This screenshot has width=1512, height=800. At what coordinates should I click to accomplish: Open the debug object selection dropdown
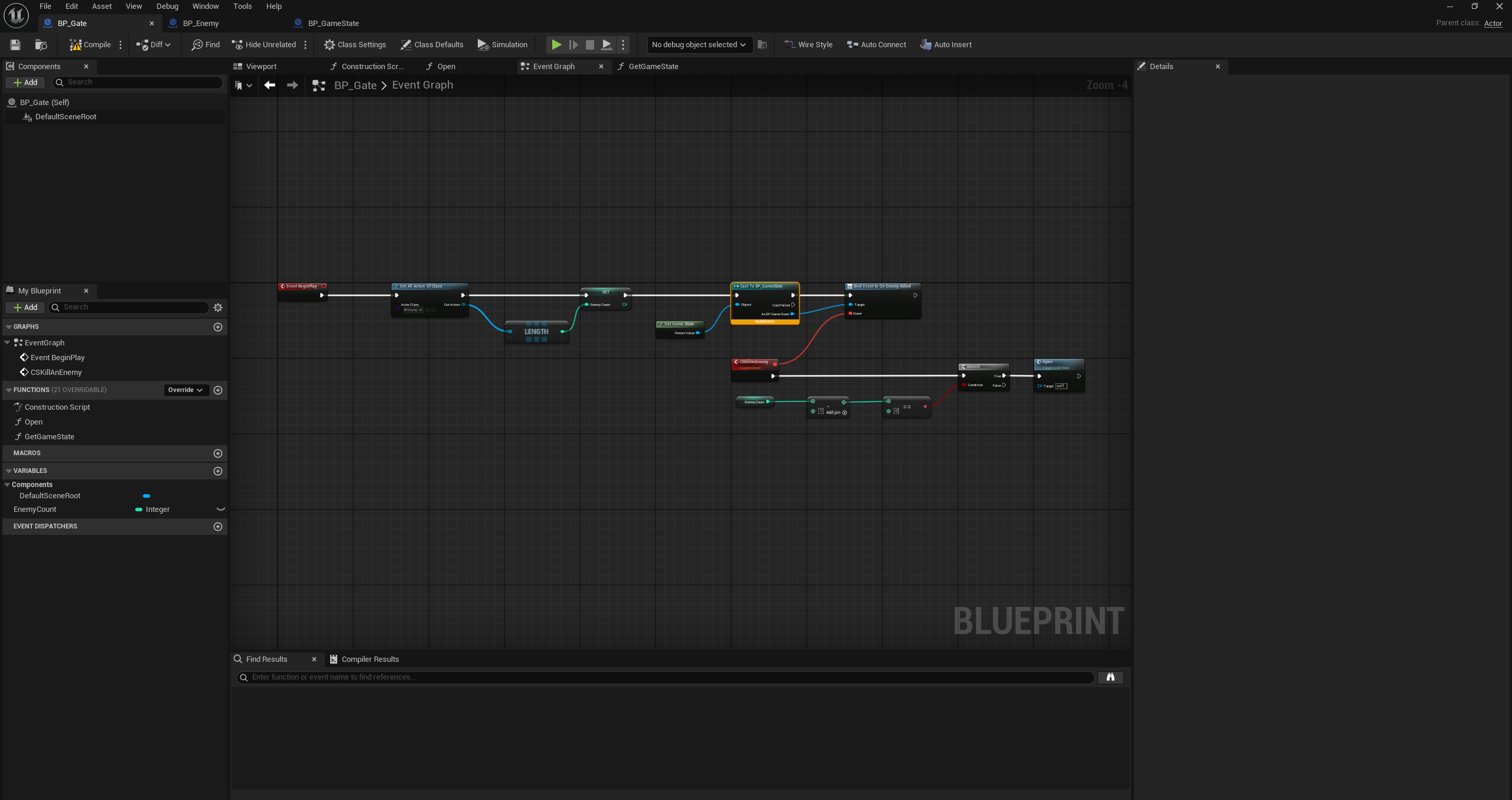tap(699, 45)
